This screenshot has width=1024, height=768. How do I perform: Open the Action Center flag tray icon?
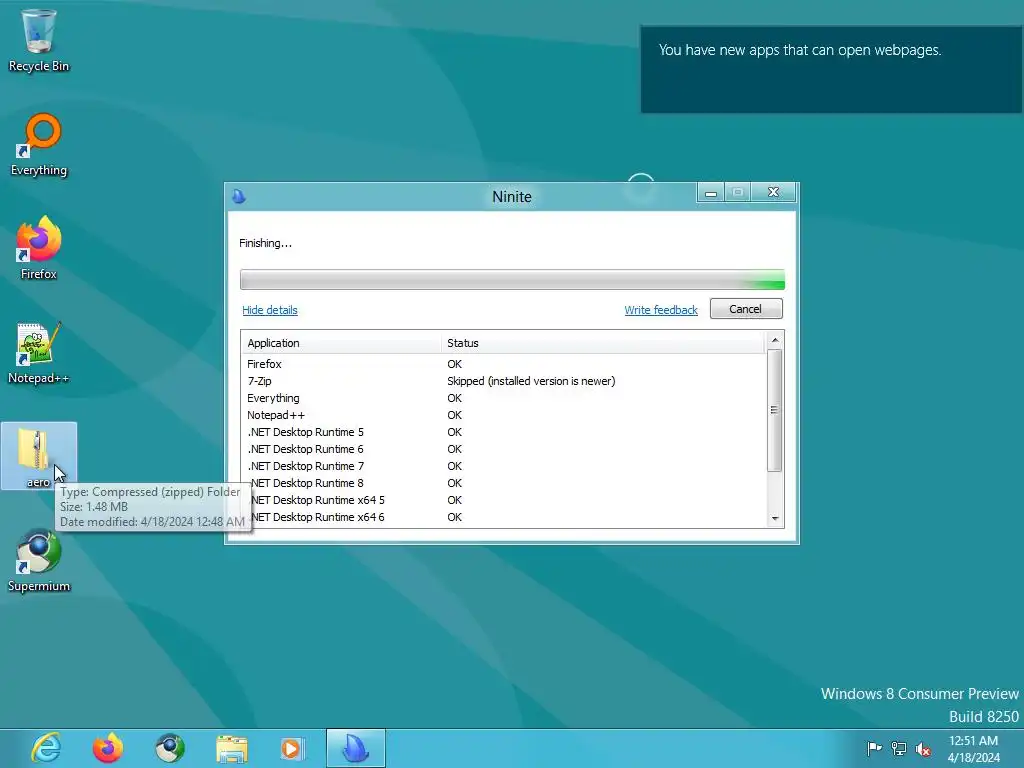pyautogui.click(x=874, y=748)
